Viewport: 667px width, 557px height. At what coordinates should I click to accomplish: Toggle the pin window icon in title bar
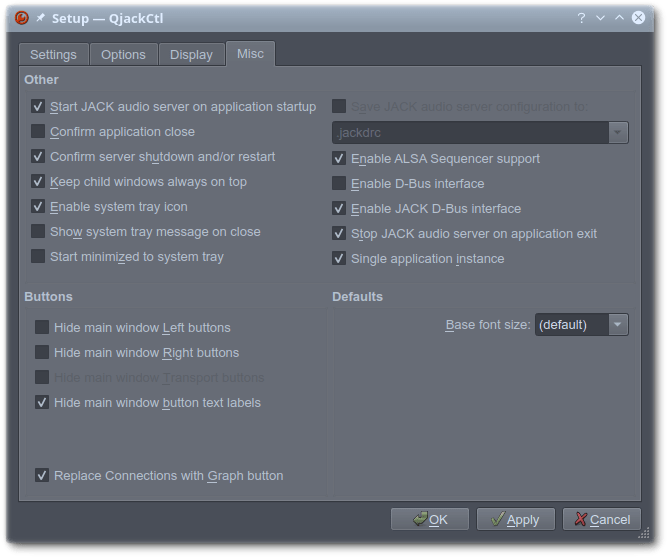(40, 18)
